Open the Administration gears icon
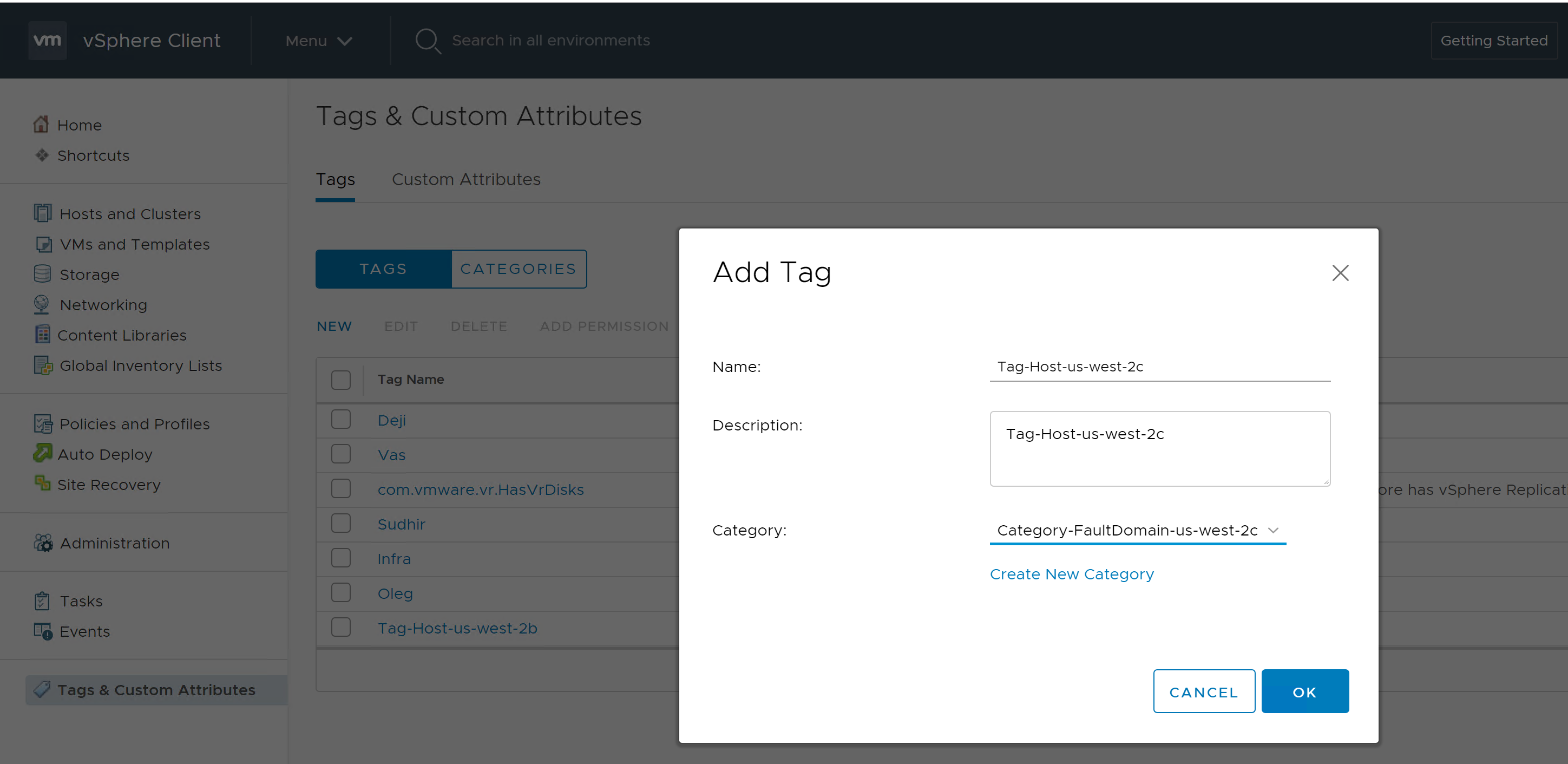1568x764 pixels. click(x=43, y=543)
